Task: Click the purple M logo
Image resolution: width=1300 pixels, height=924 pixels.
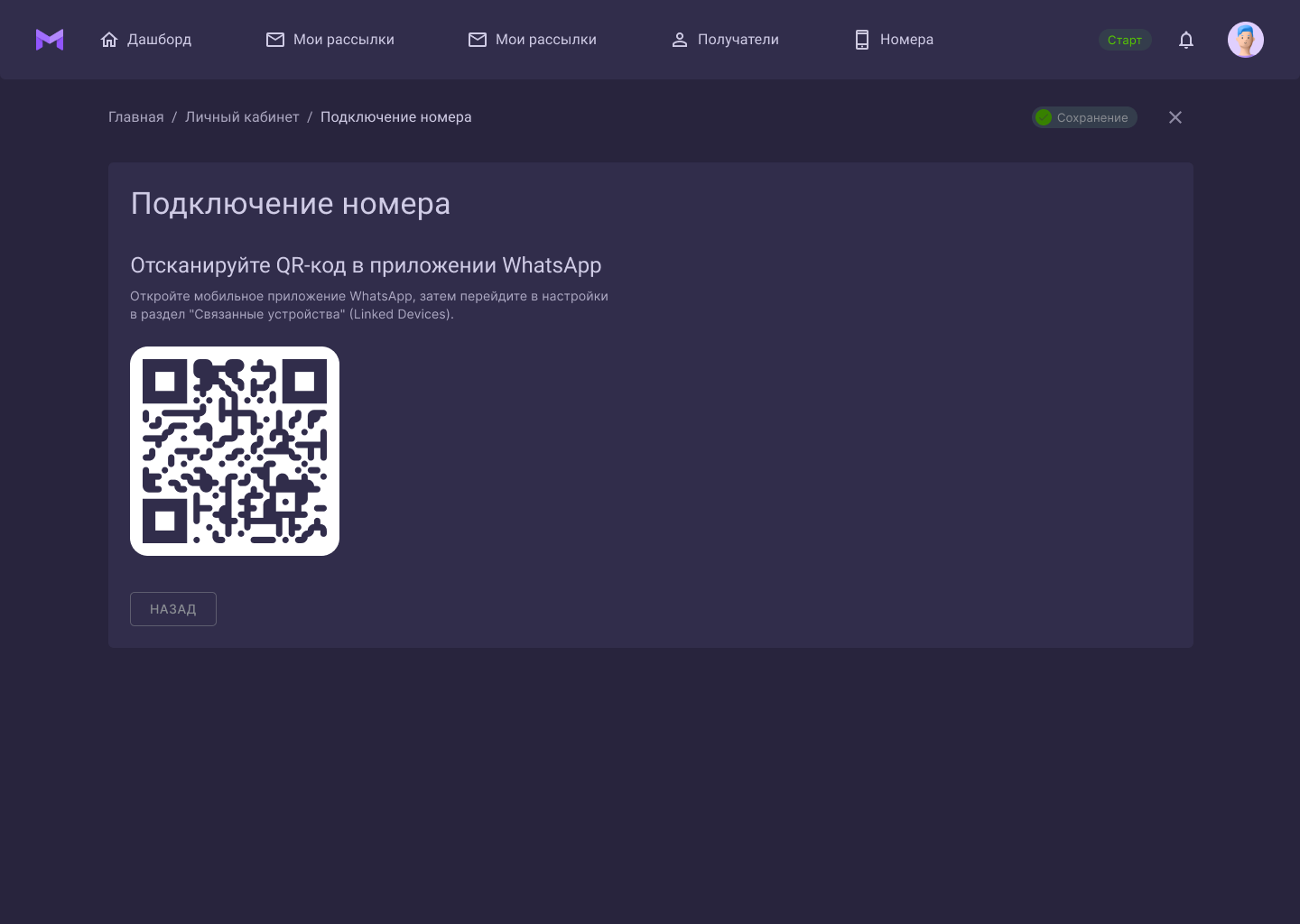Action: (50, 40)
